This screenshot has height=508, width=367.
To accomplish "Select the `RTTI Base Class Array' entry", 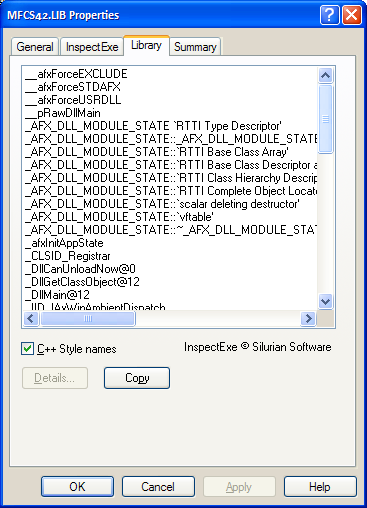I will click(157, 152).
